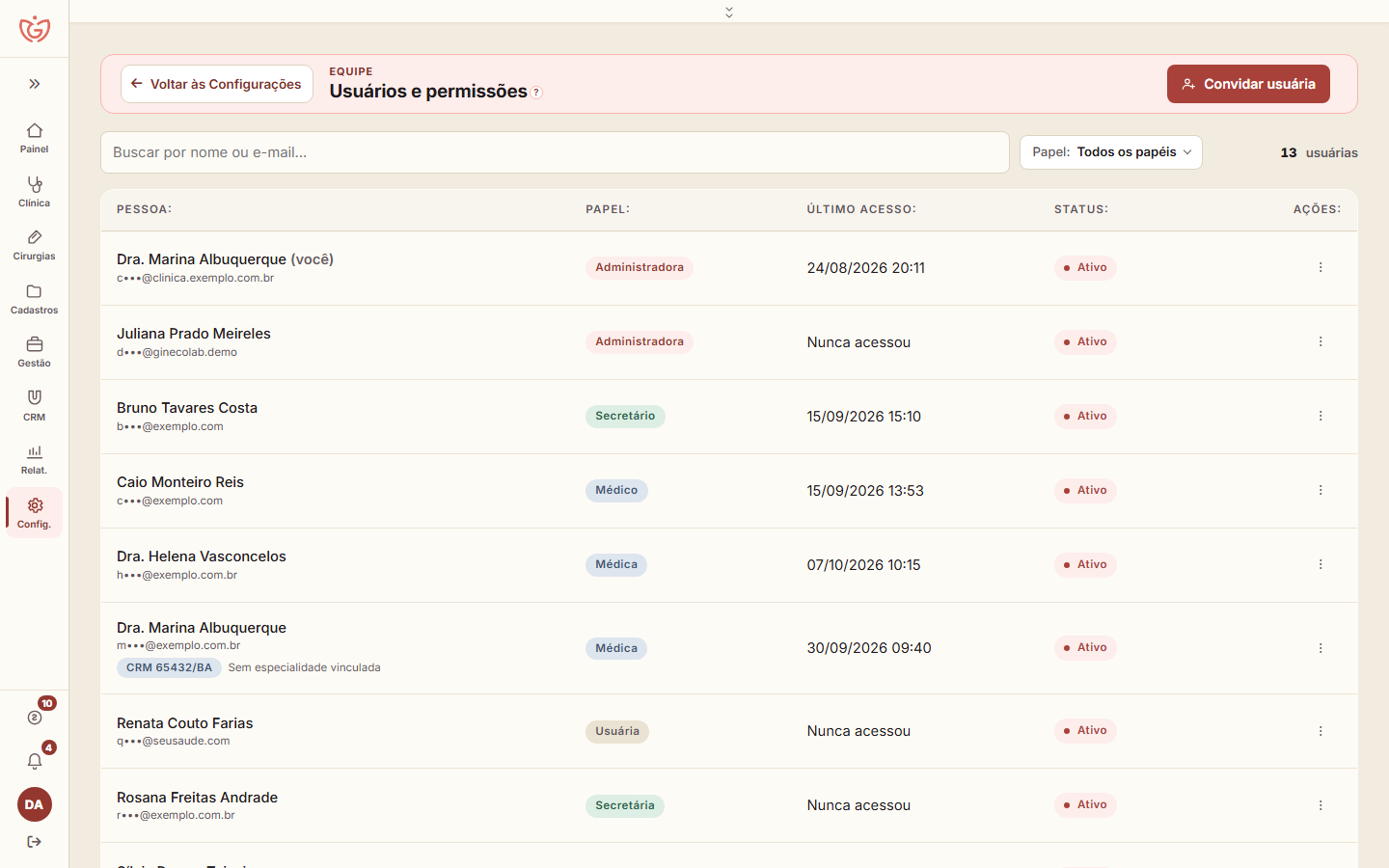This screenshot has width=1389, height=868.
Task: Click the last access 07/10/2026 10:15
Action: pyautogui.click(x=864, y=565)
